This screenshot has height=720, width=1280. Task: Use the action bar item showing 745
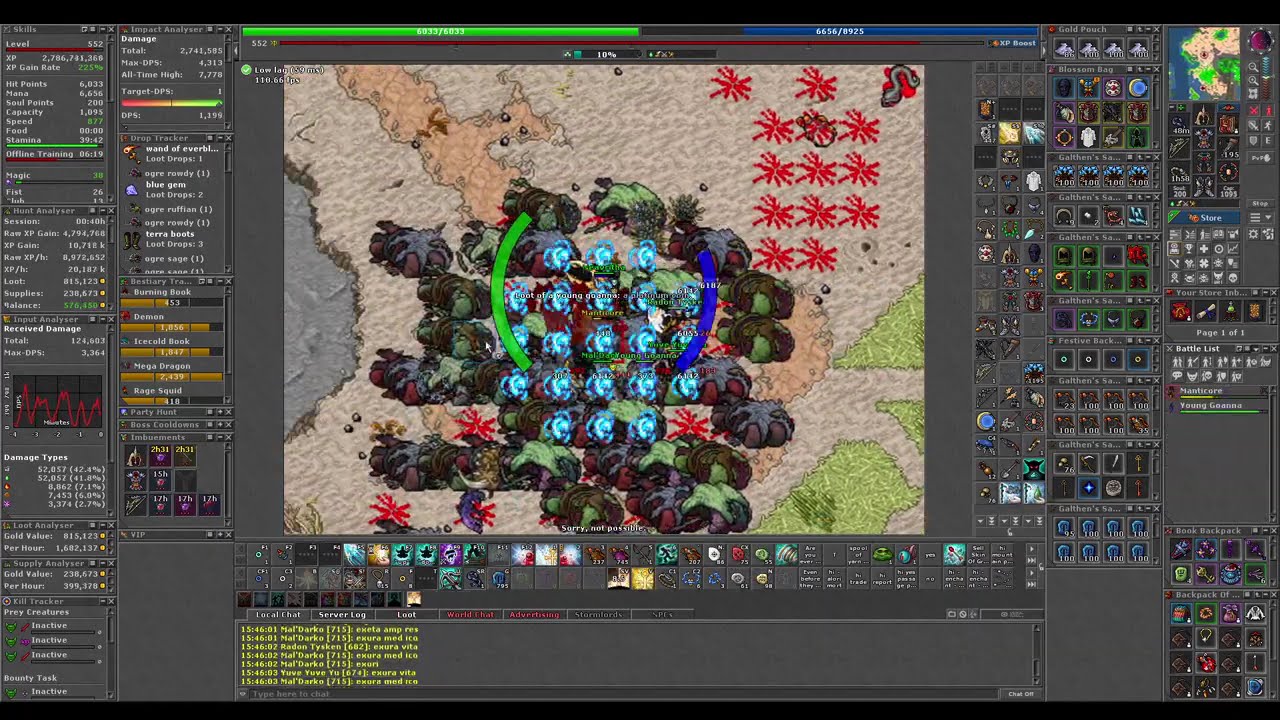click(x=621, y=554)
